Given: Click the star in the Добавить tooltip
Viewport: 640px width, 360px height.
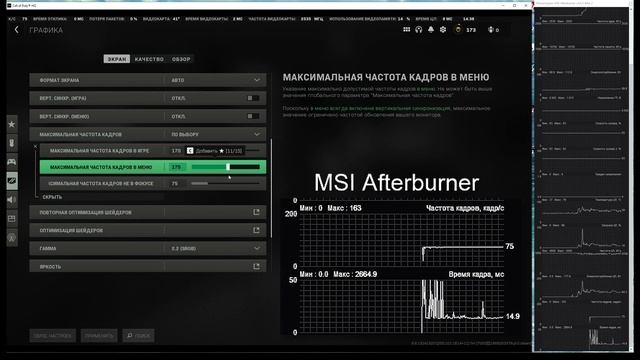Looking at the screenshot, I should click(x=222, y=151).
